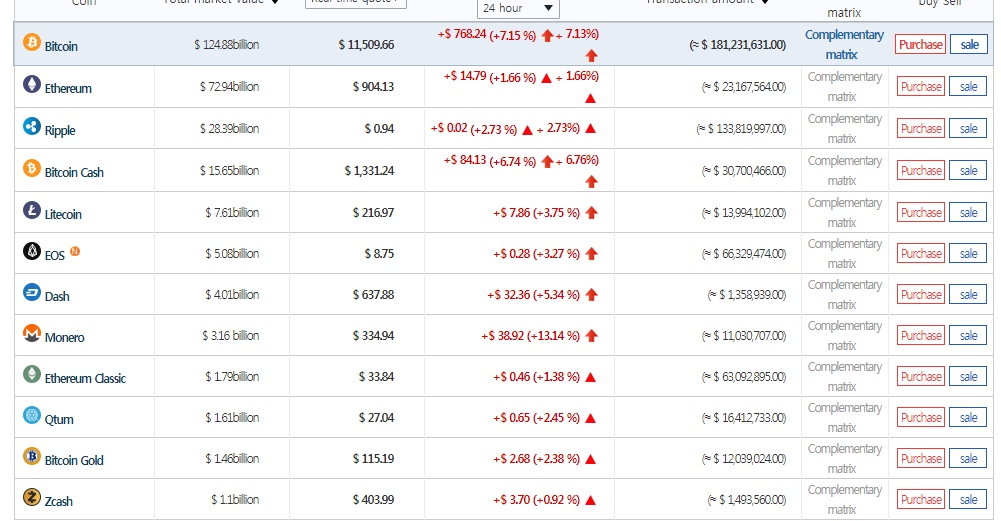
Task: Click the Litecoin logo icon
Action: pos(32,211)
